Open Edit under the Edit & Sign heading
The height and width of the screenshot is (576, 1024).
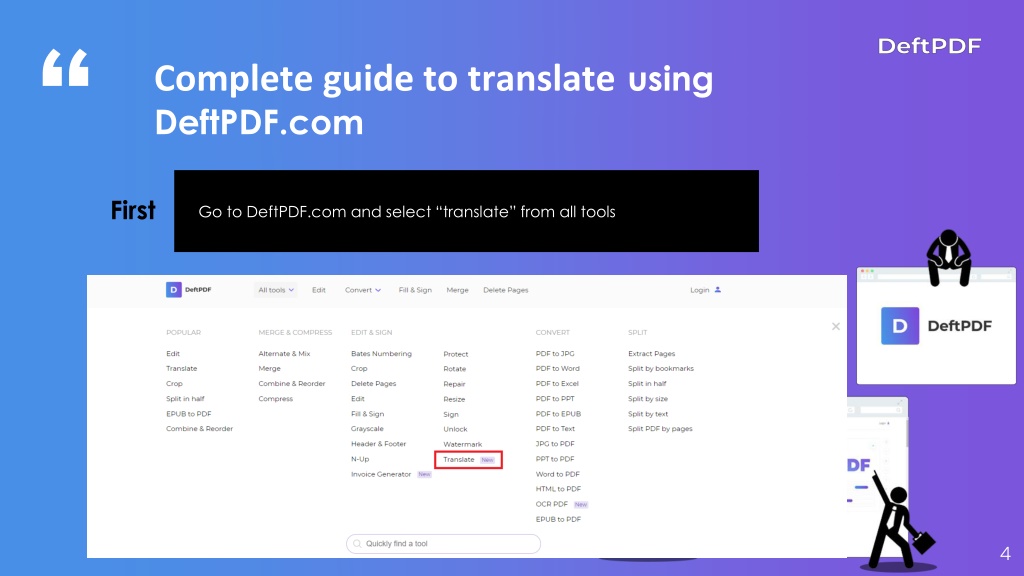358,398
